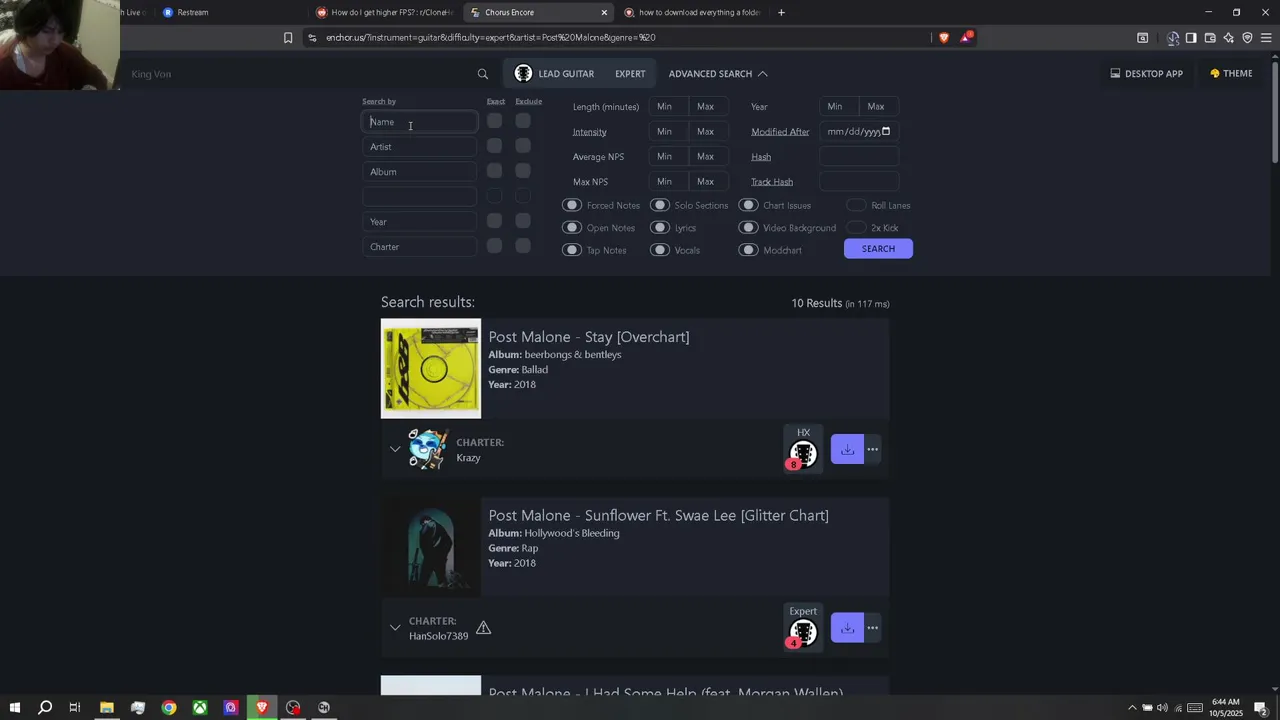Click the search magnifier icon beside King Von
1280x720 pixels.
482,74
